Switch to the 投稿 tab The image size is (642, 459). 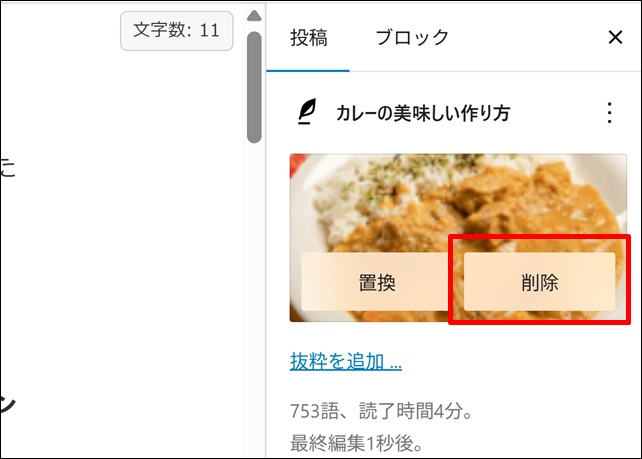coord(309,38)
